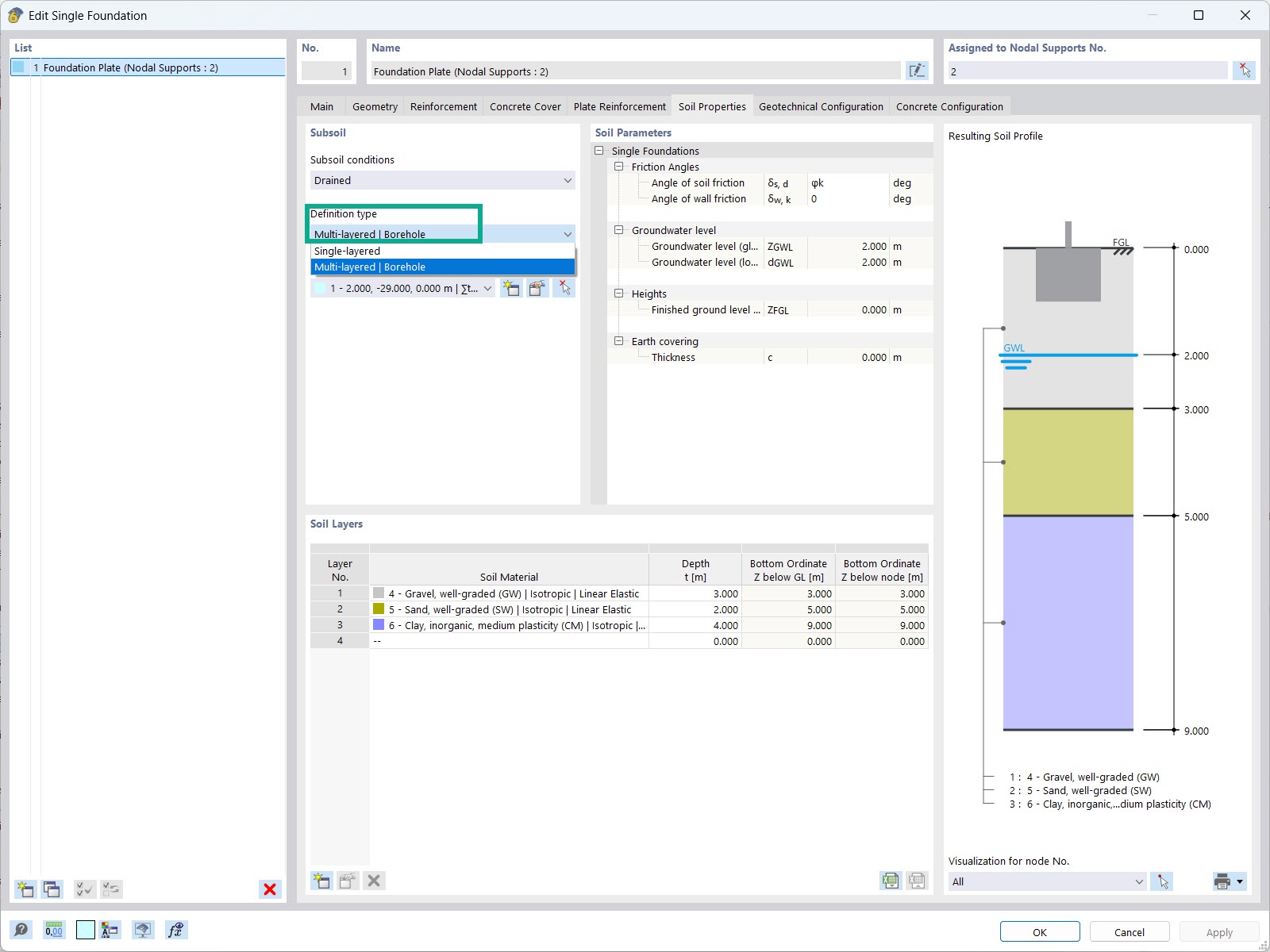
Task: Click the Earth covering Thickness value
Action: click(x=848, y=357)
